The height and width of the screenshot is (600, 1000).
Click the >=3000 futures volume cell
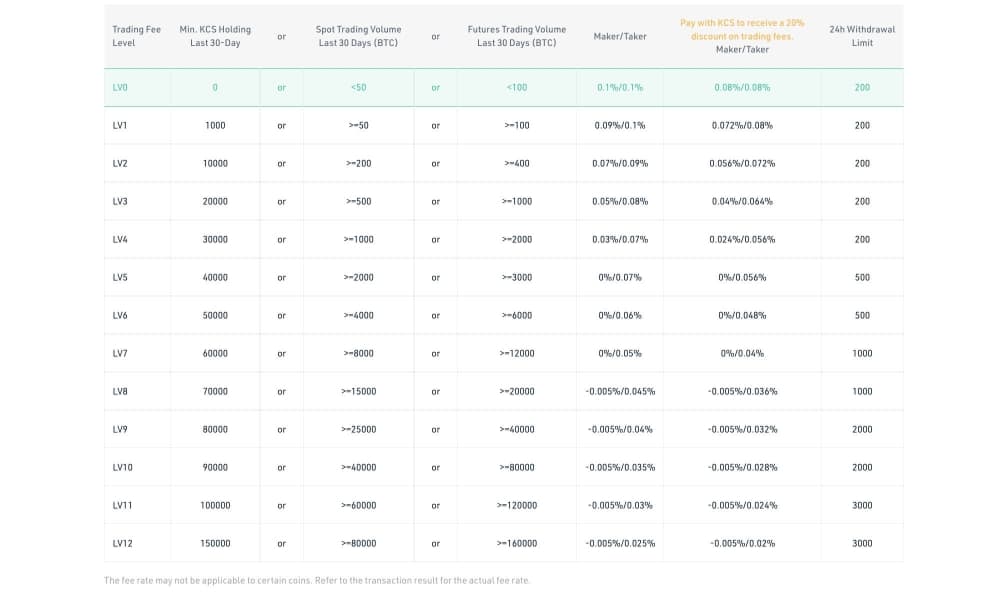(x=517, y=277)
